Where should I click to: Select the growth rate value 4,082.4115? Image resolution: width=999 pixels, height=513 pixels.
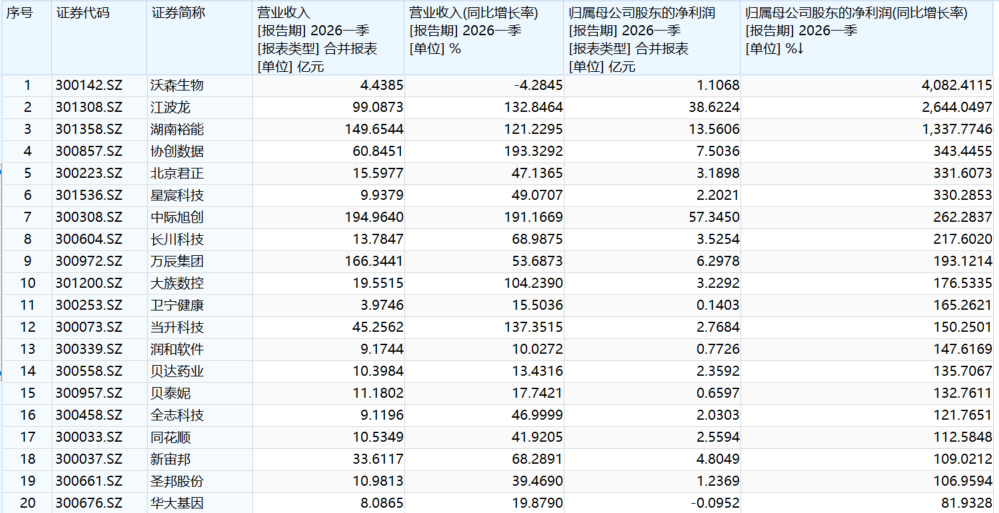(957, 85)
